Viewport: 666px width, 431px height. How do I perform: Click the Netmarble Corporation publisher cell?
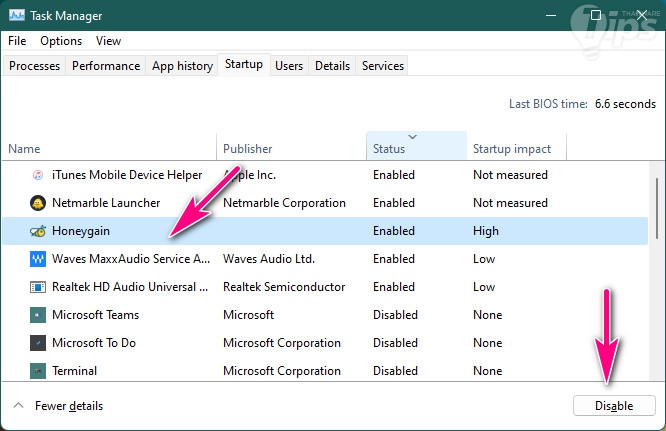(x=285, y=203)
